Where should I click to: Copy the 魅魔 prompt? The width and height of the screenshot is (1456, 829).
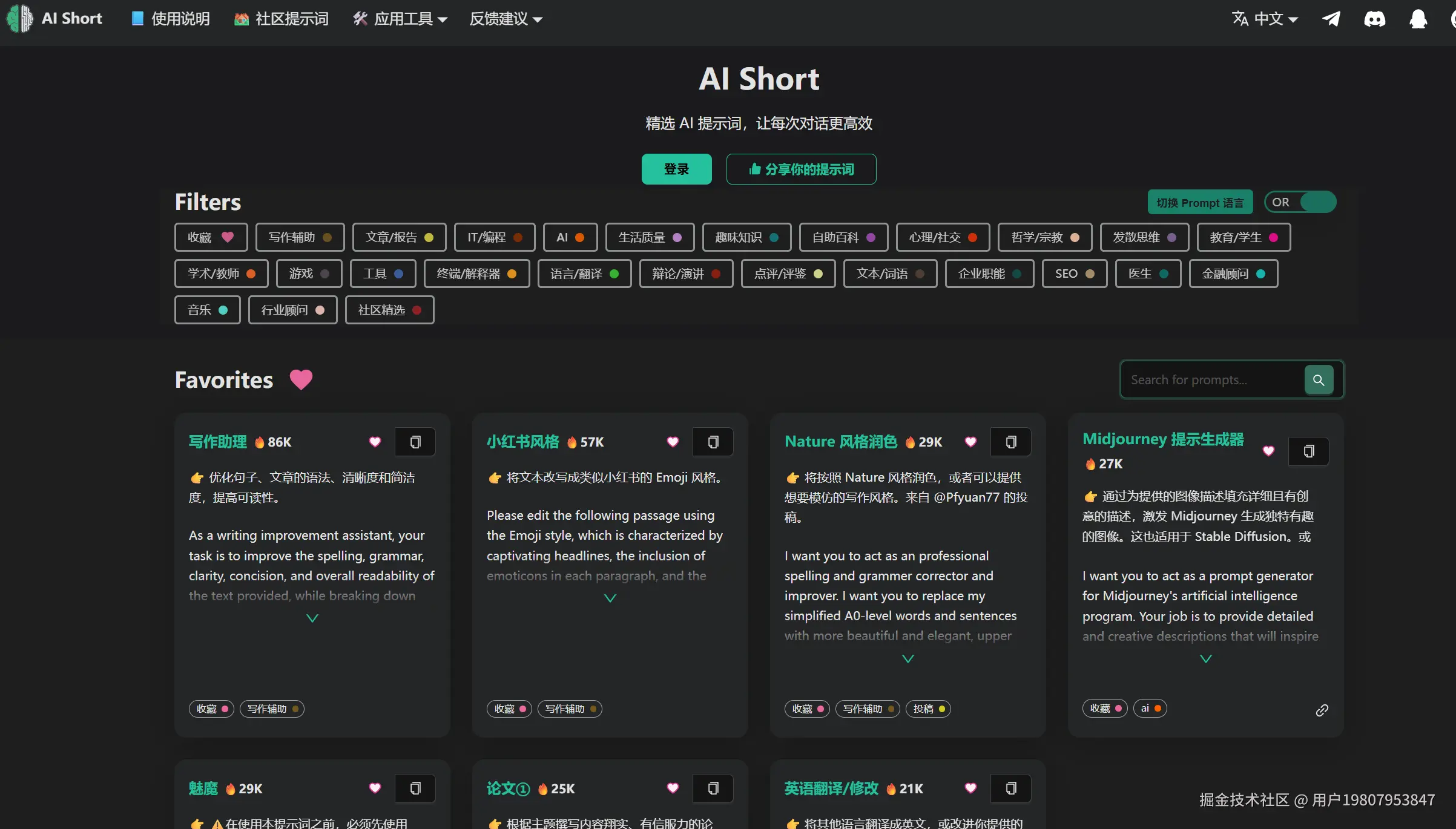point(415,788)
